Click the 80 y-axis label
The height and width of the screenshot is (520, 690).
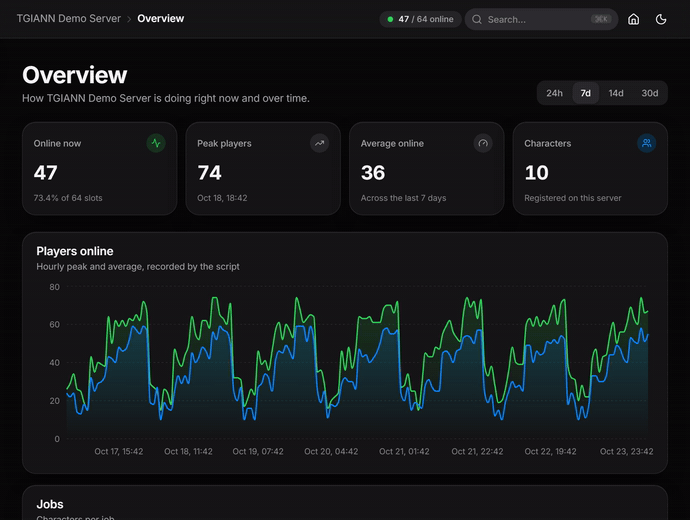55,287
